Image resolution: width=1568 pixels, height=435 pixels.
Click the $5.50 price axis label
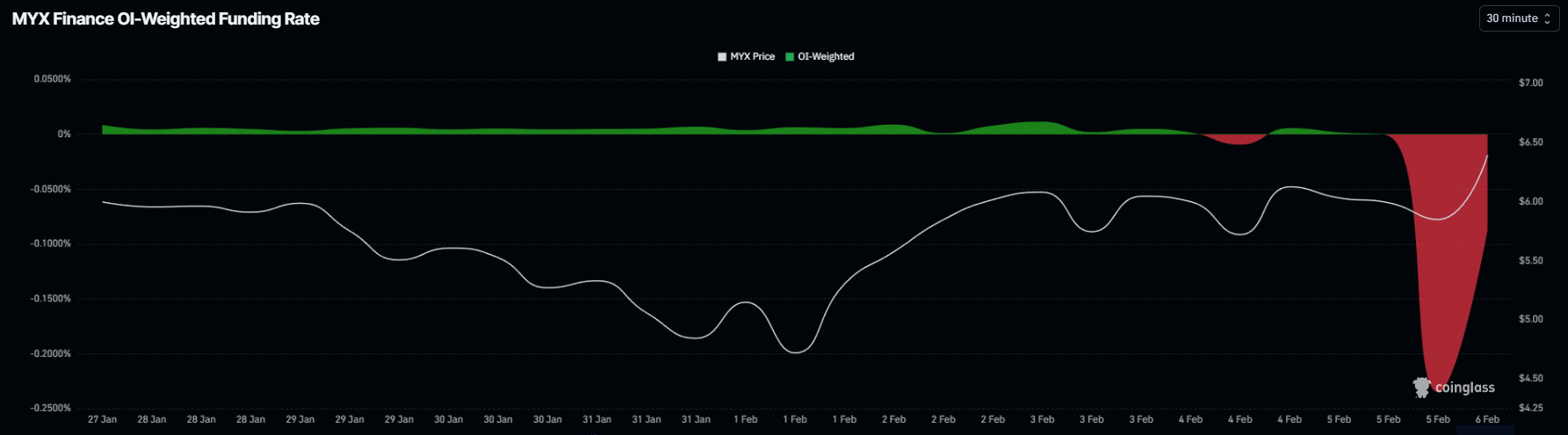(1530, 261)
